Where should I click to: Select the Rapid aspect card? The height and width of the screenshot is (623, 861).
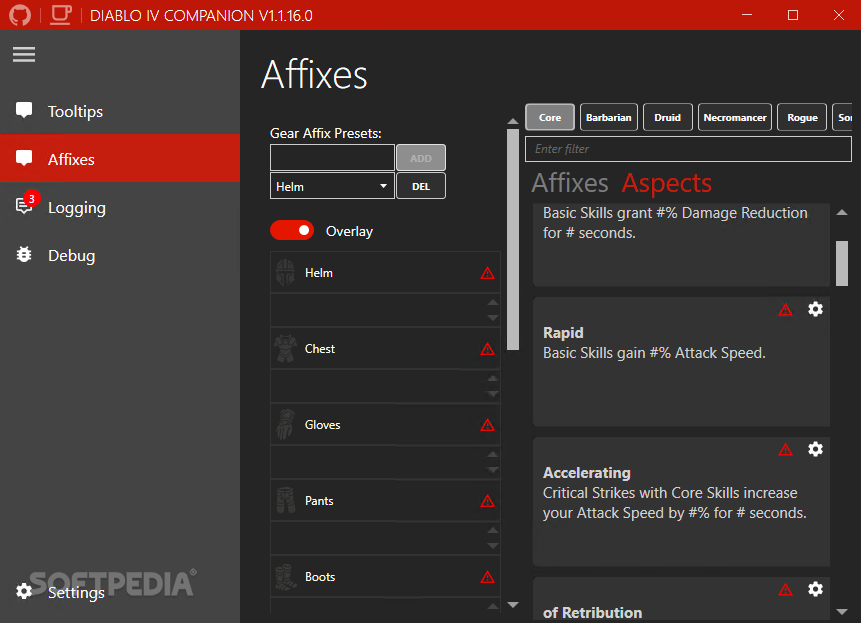(x=681, y=361)
